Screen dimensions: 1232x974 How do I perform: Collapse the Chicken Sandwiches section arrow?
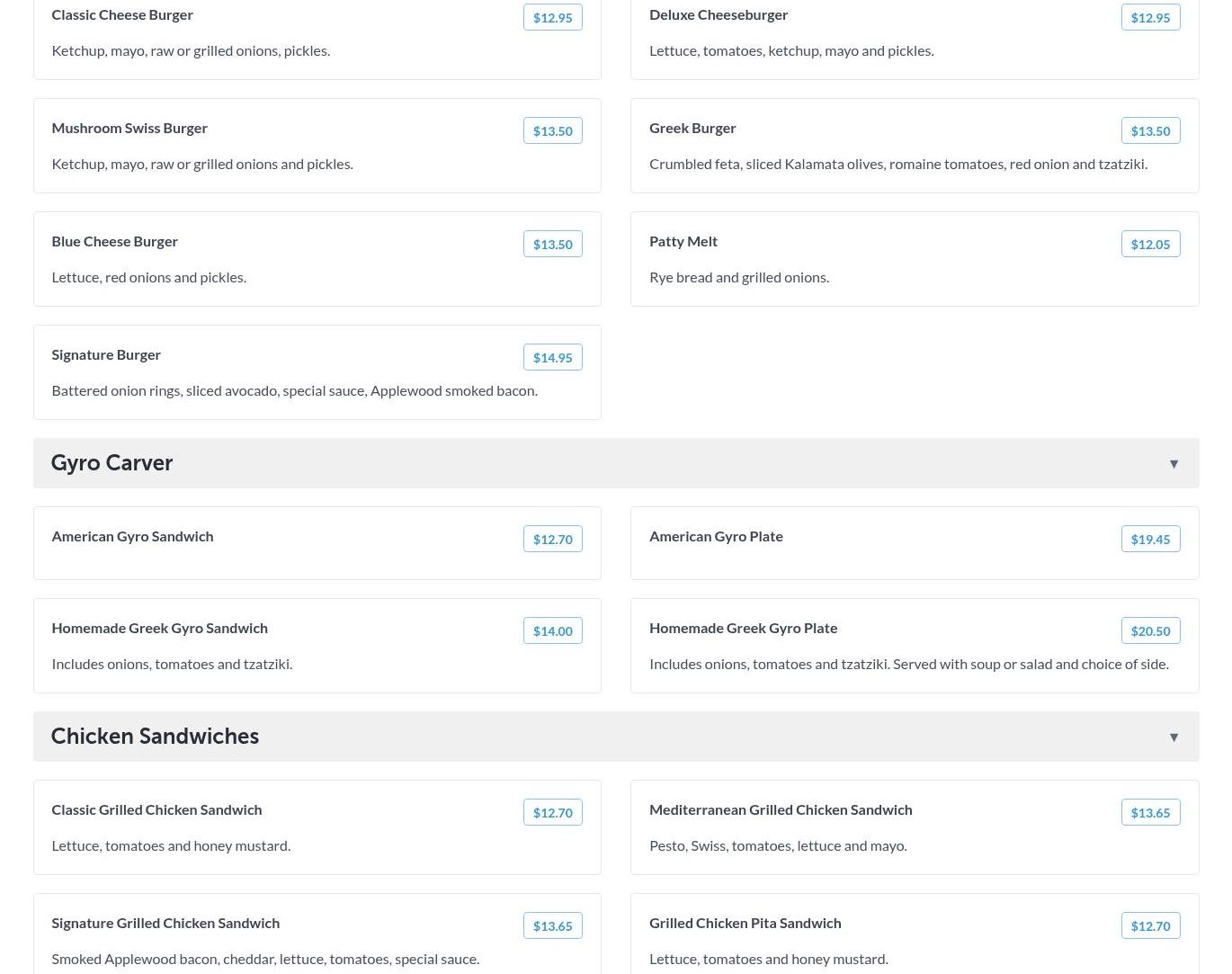1174,737
